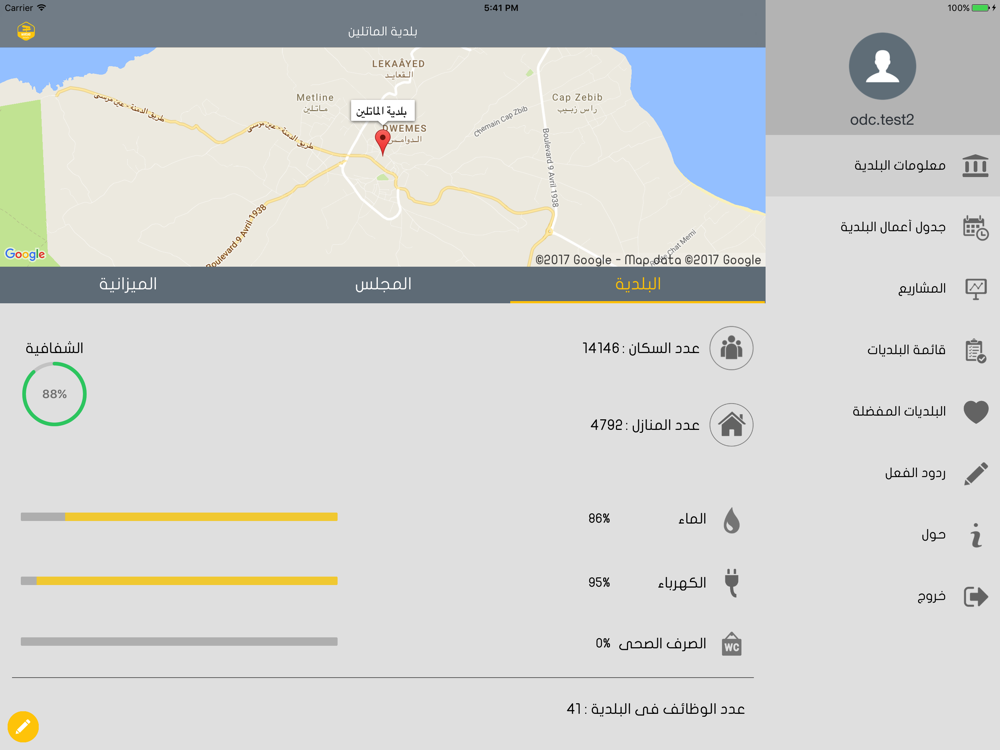Switch to the الميزانية tab
The height and width of the screenshot is (750, 1000).
click(128, 284)
